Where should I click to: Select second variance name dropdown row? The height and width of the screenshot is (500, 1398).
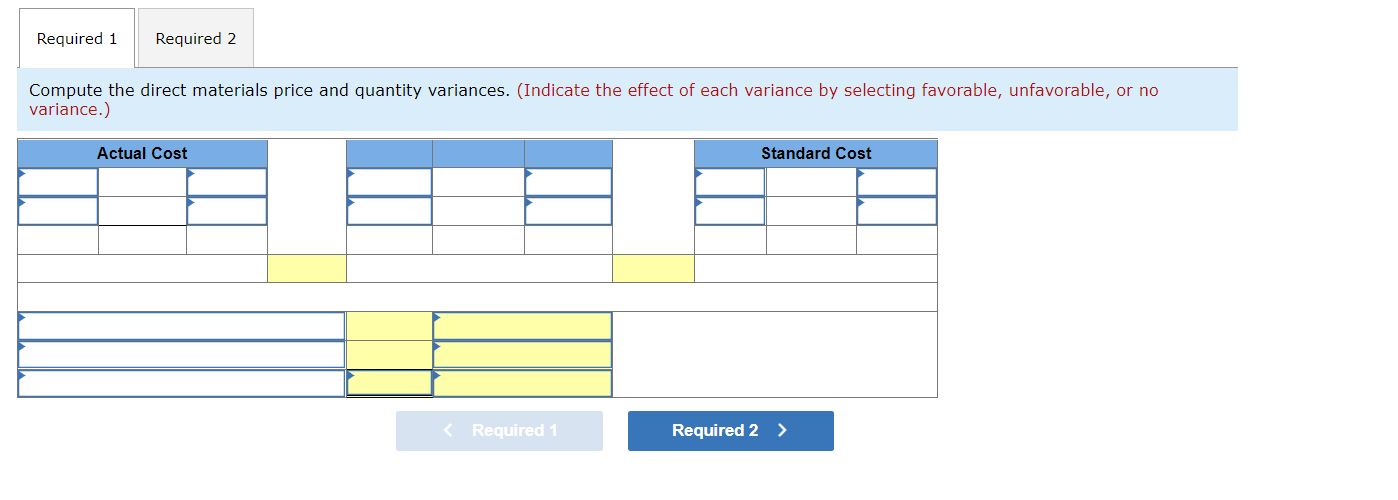pos(182,354)
